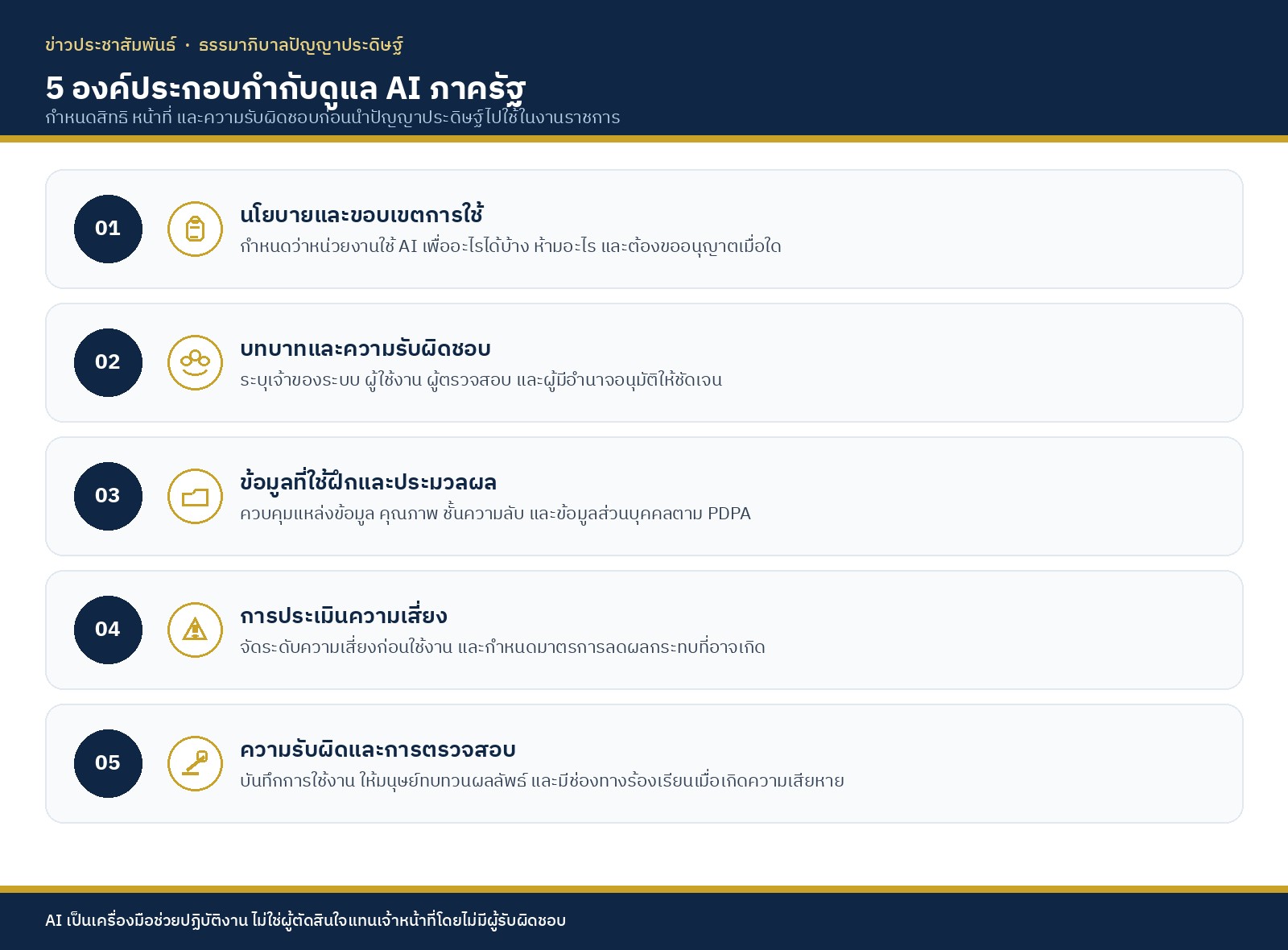This screenshot has height=950, width=1288.
Task: Click the ข่าวประชาสัมพันธ์ label in header
Action: [110, 45]
